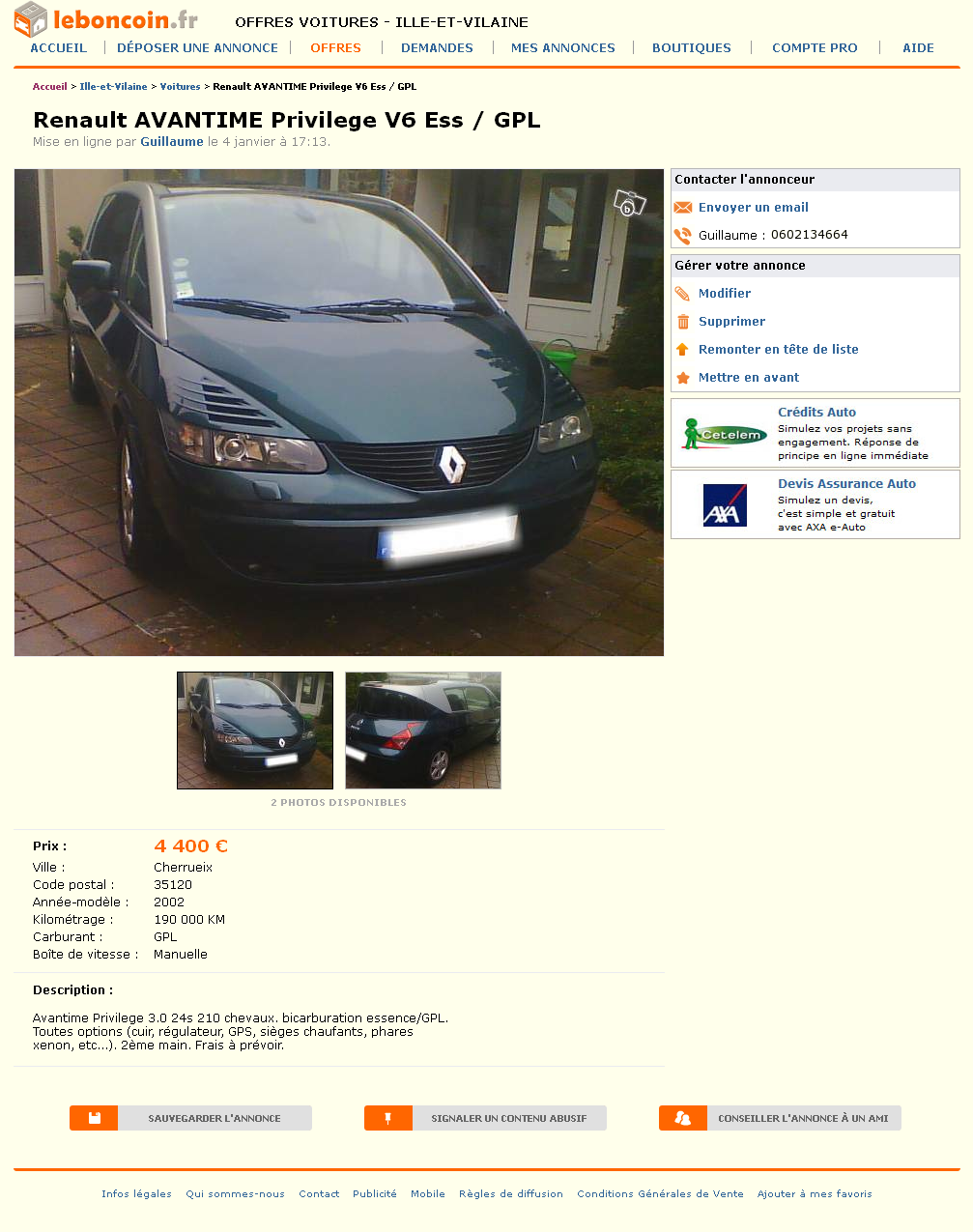Click the leboncoin.fr logo icon
Image resolution: width=973 pixels, height=1232 pixels.
coord(31,19)
